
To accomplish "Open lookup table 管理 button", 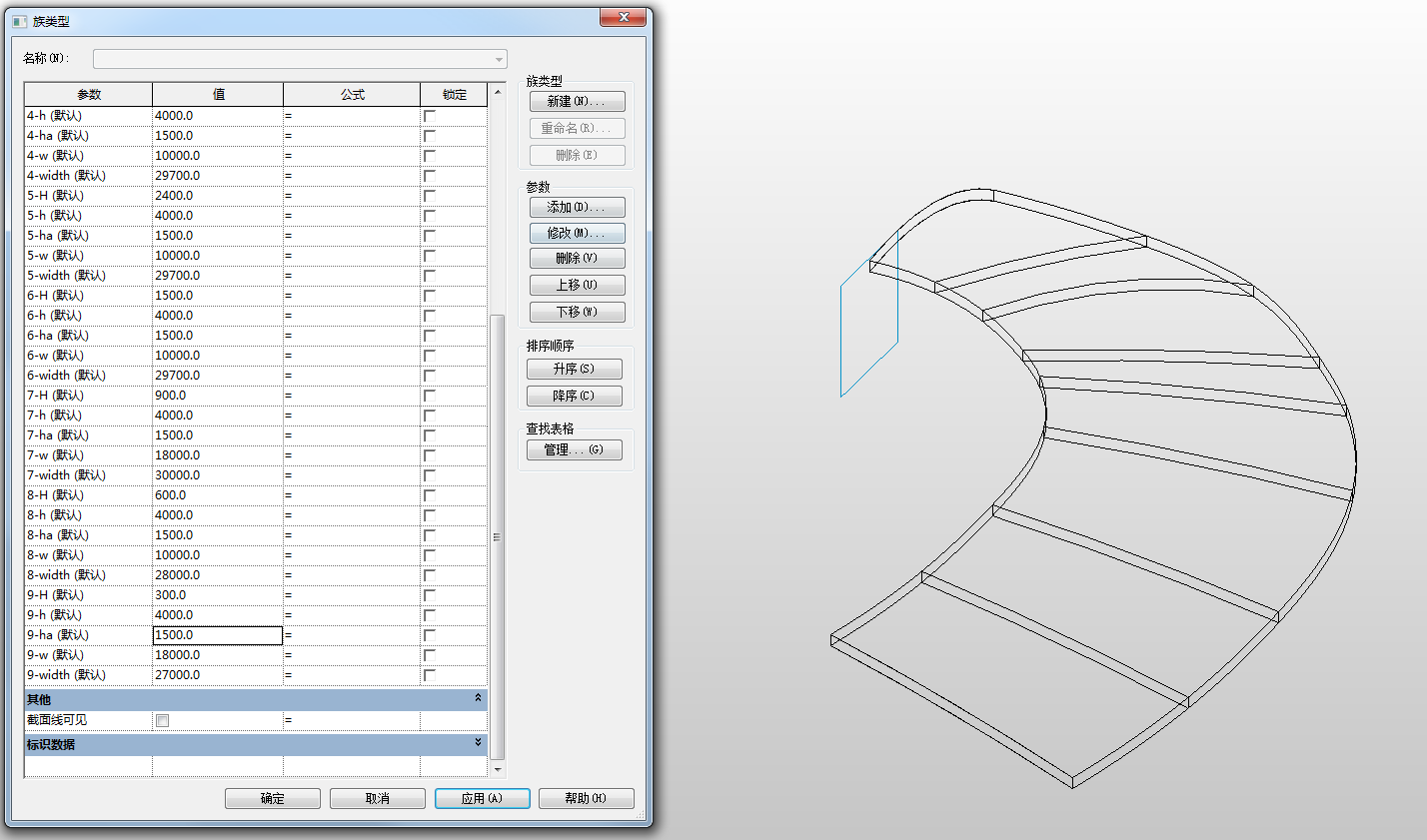I will (575, 449).
